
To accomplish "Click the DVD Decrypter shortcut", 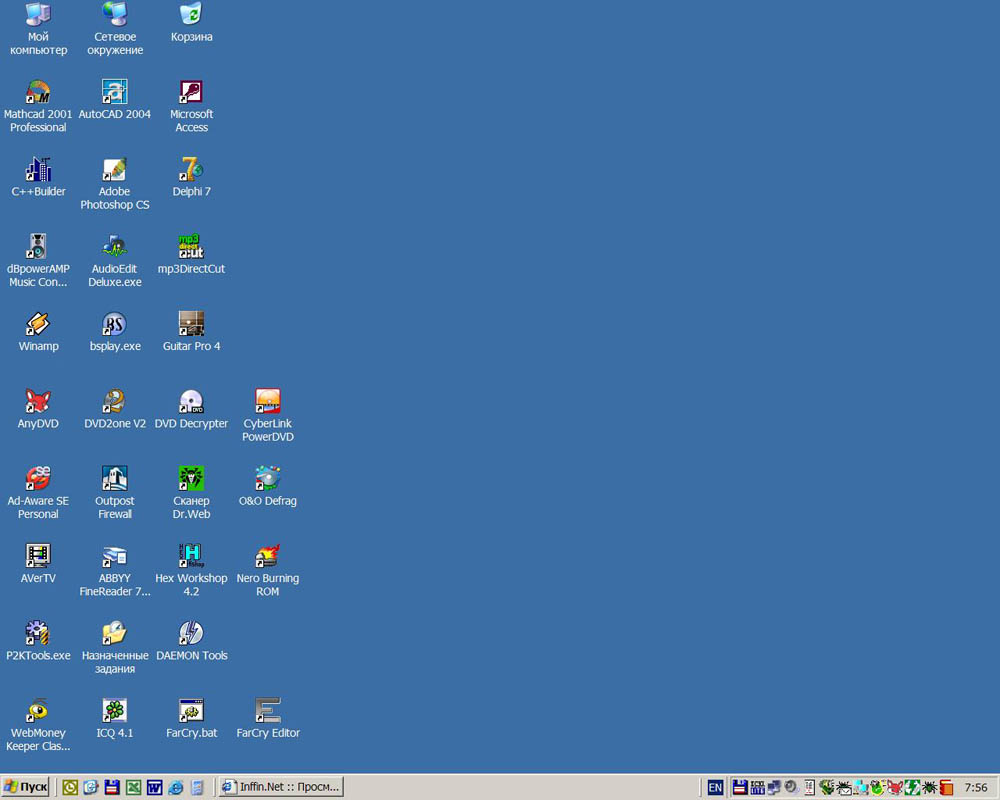I will pos(191,409).
